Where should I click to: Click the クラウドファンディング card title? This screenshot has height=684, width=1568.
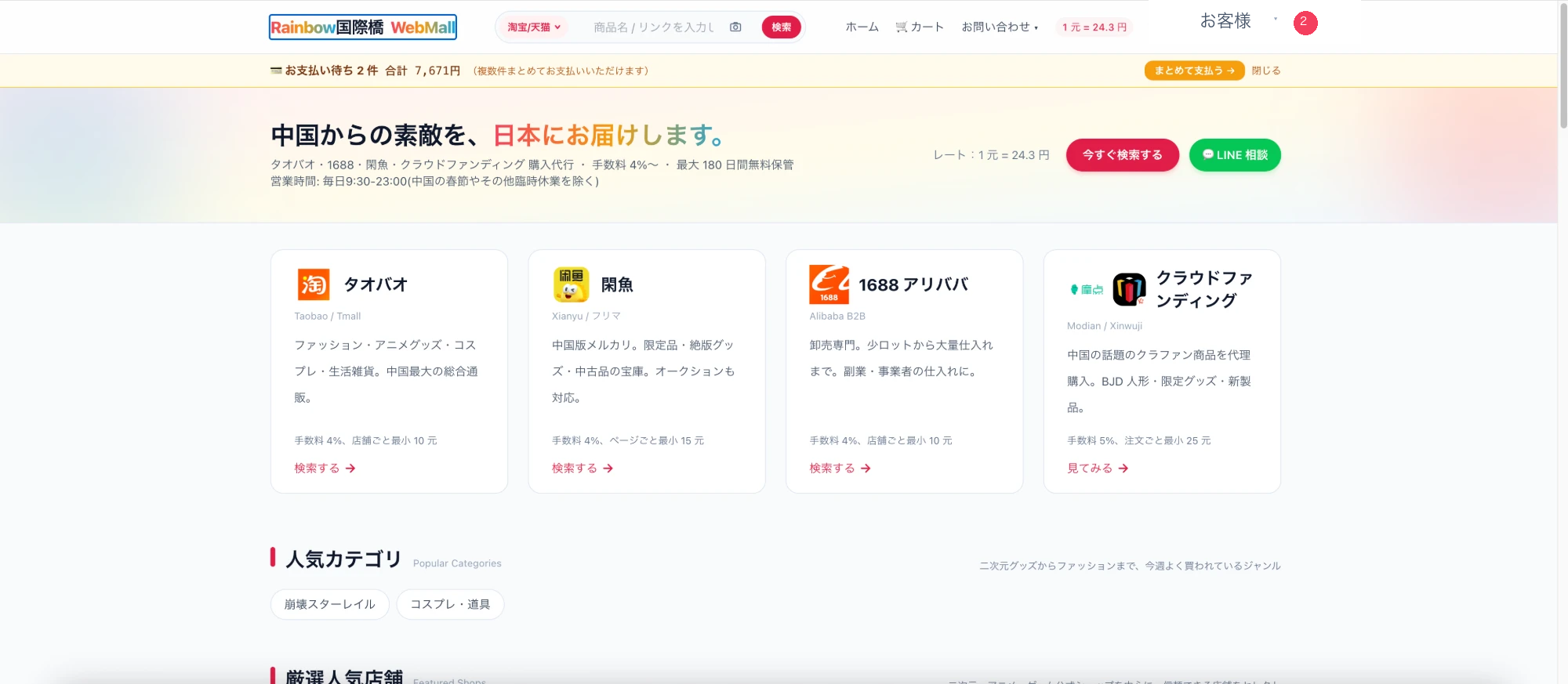[x=1204, y=289]
